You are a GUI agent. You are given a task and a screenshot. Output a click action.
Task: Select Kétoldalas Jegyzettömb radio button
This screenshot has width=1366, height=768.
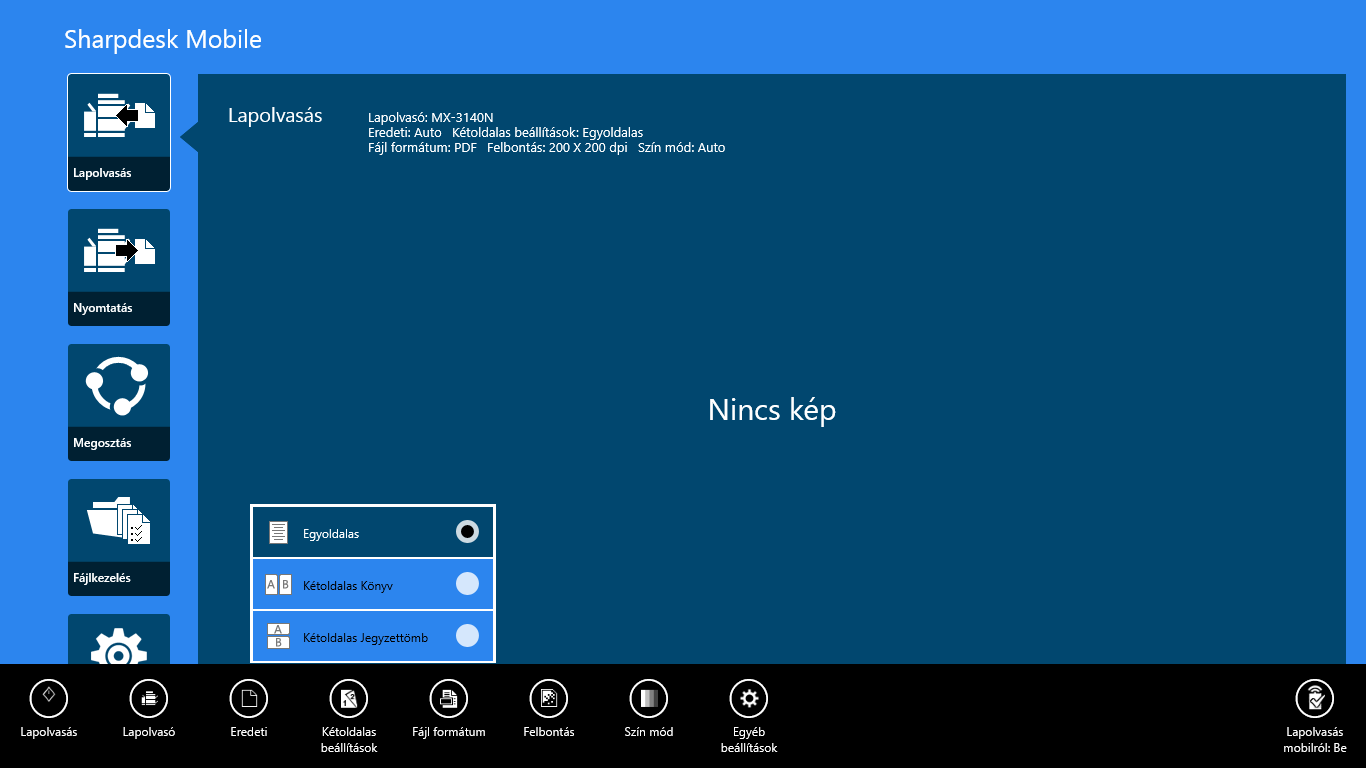click(x=467, y=636)
